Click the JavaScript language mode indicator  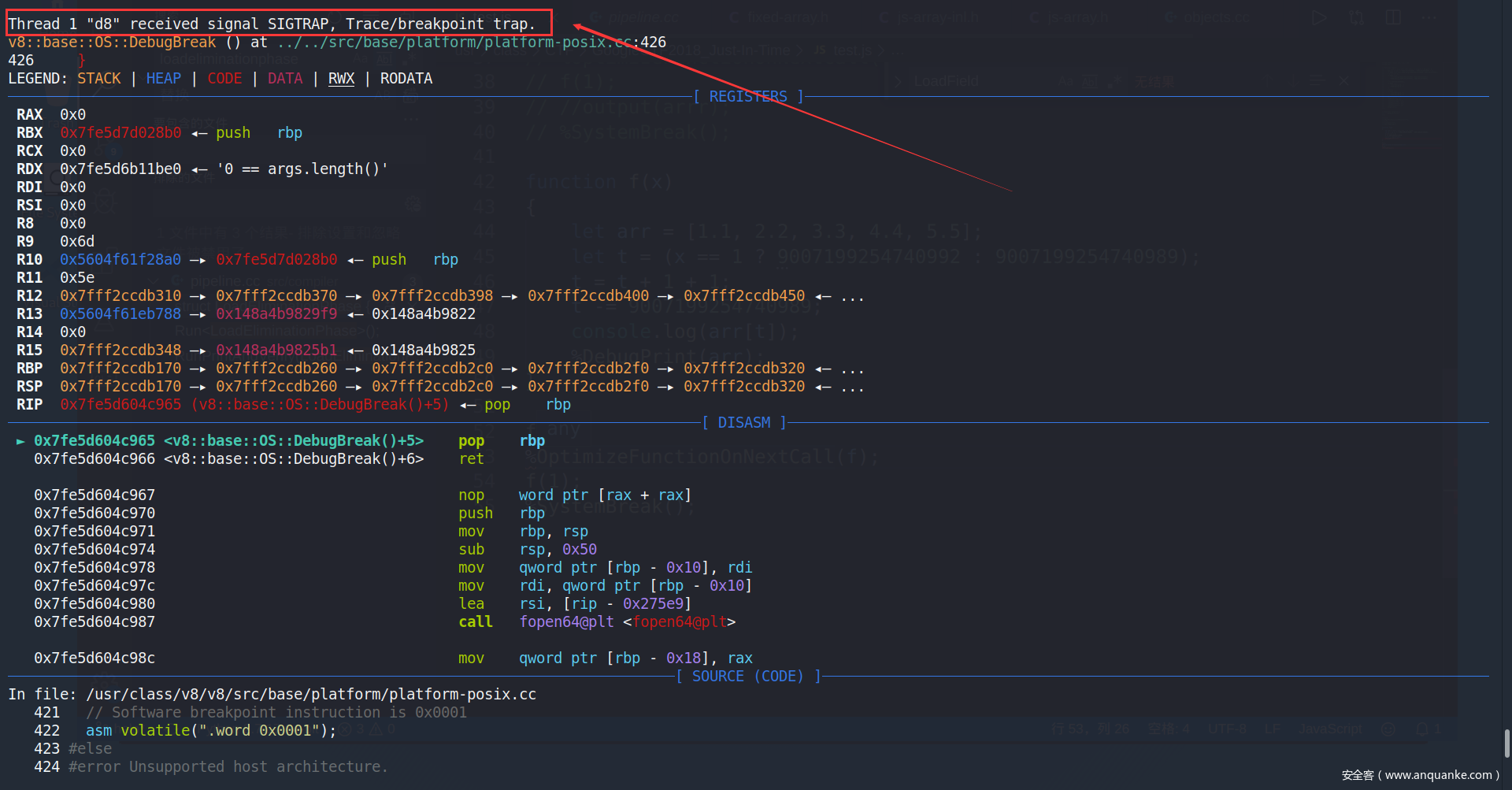(1329, 729)
